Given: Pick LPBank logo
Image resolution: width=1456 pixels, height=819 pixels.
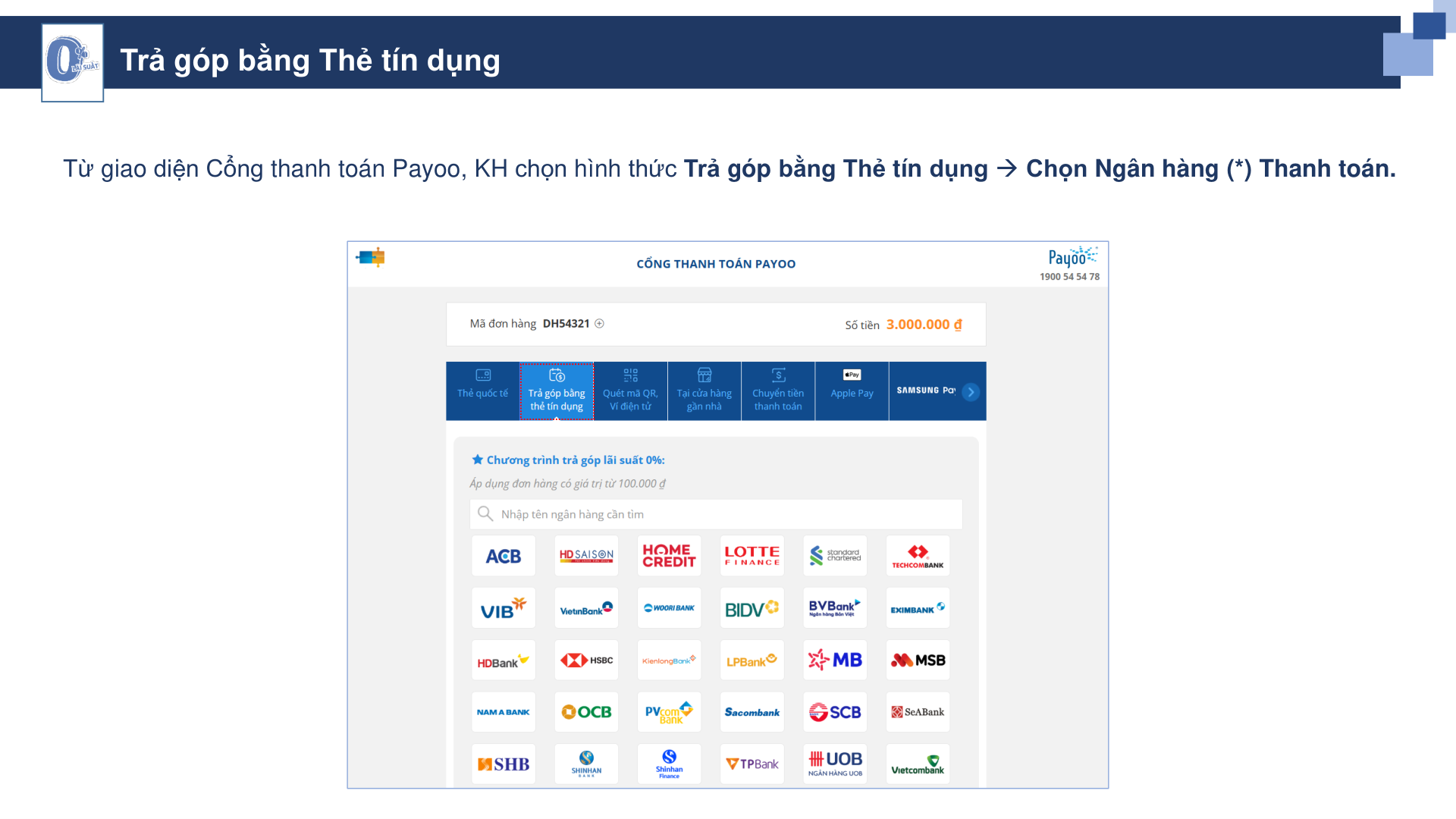Looking at the screenshot, I should tap(752, 661).
